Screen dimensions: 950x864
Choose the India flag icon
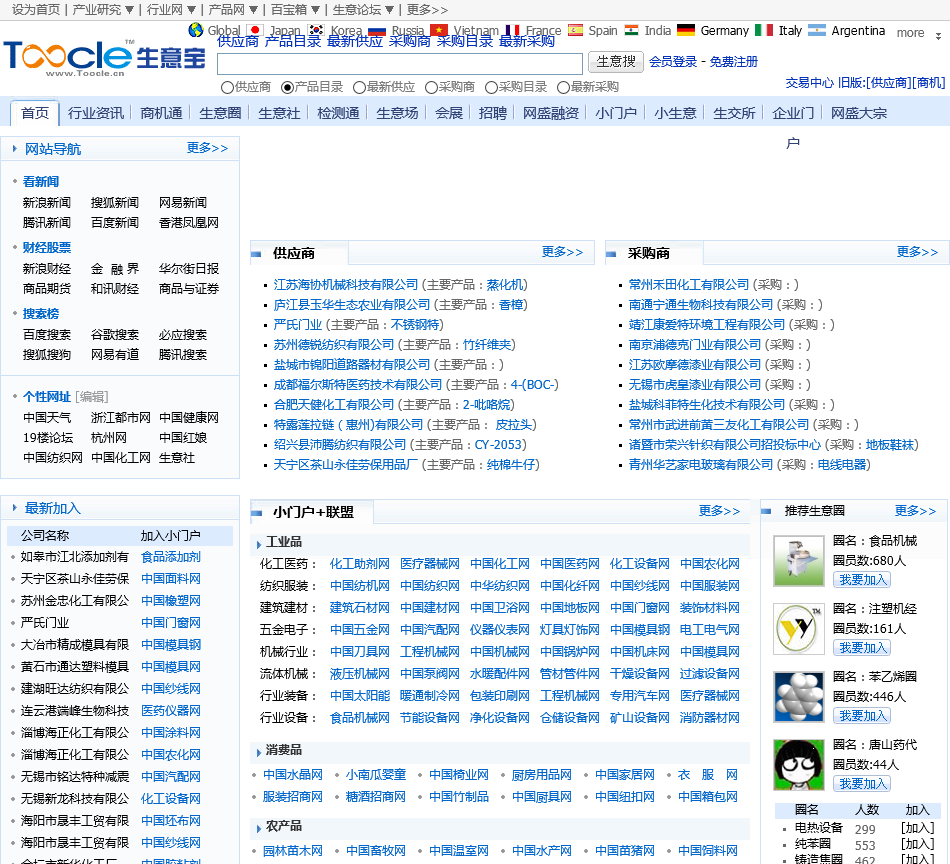pos(632,30)
